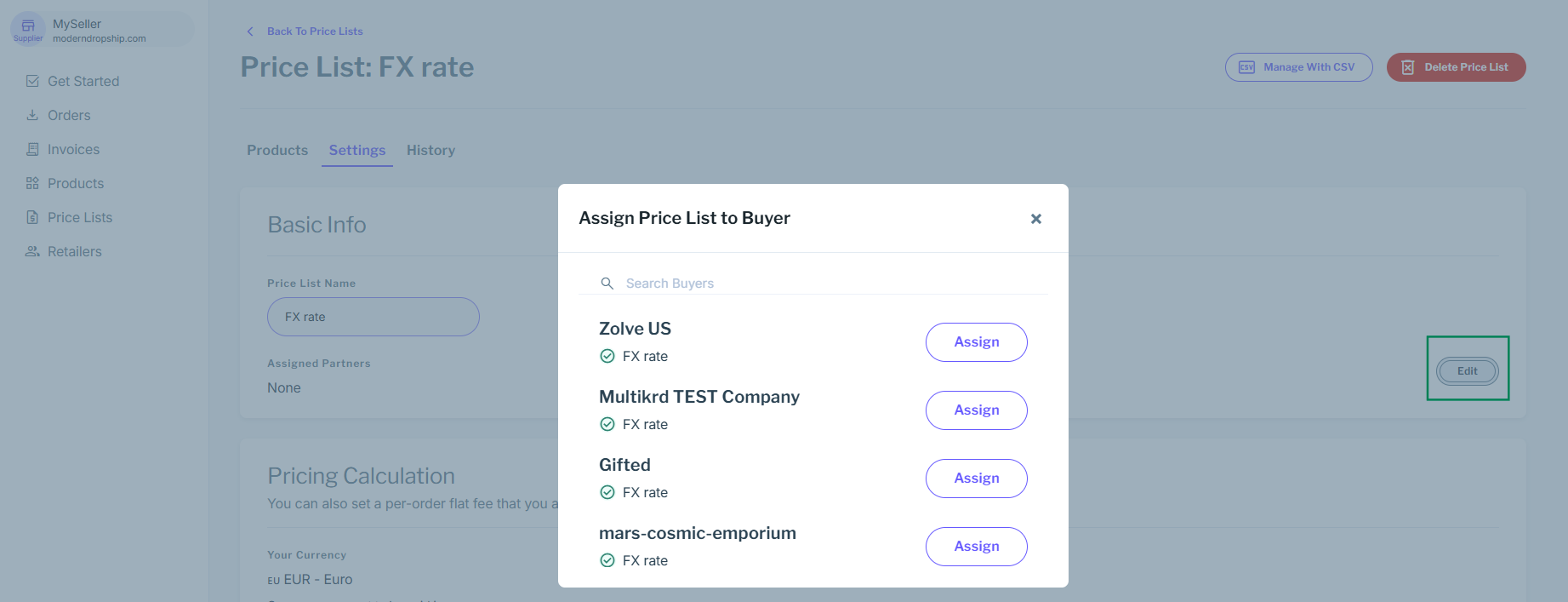The height and width of the screenshot is (602, 1568).
Task: Click the Orders download icon
Action: pyautogui.click(x=32, y=115)
